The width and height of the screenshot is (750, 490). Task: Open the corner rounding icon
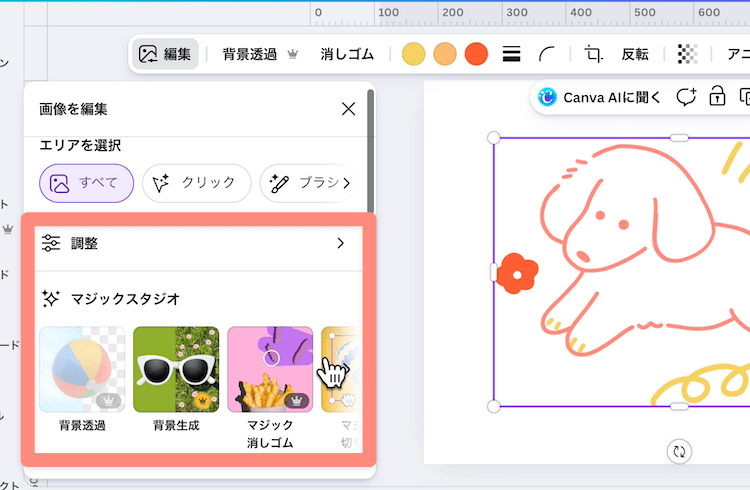point(547,54)
